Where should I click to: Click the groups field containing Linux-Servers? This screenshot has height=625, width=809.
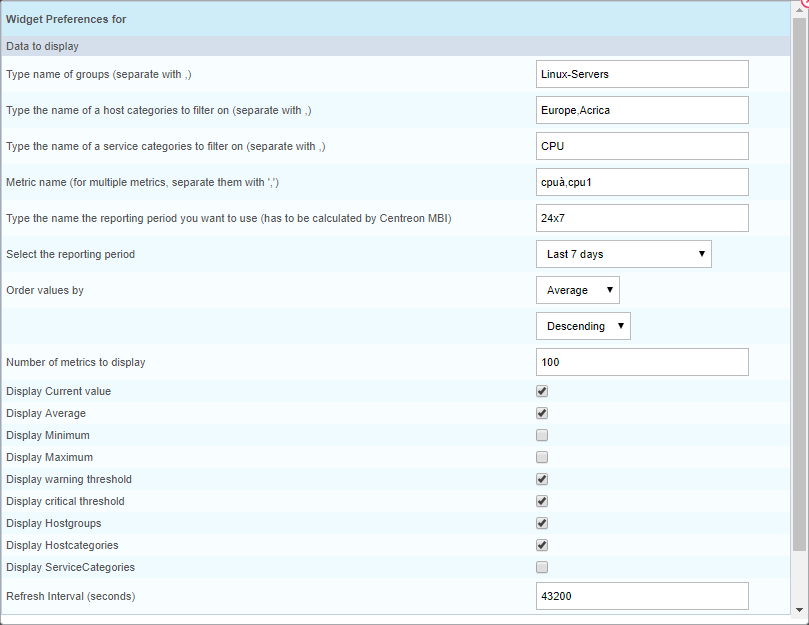(x=642, y=74)
